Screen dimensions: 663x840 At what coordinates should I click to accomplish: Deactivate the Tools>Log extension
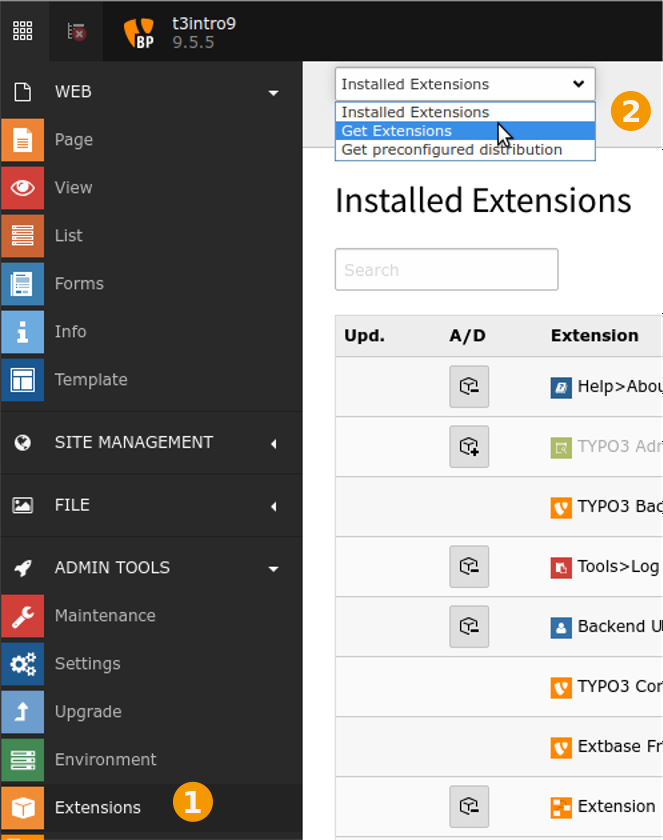469,567
